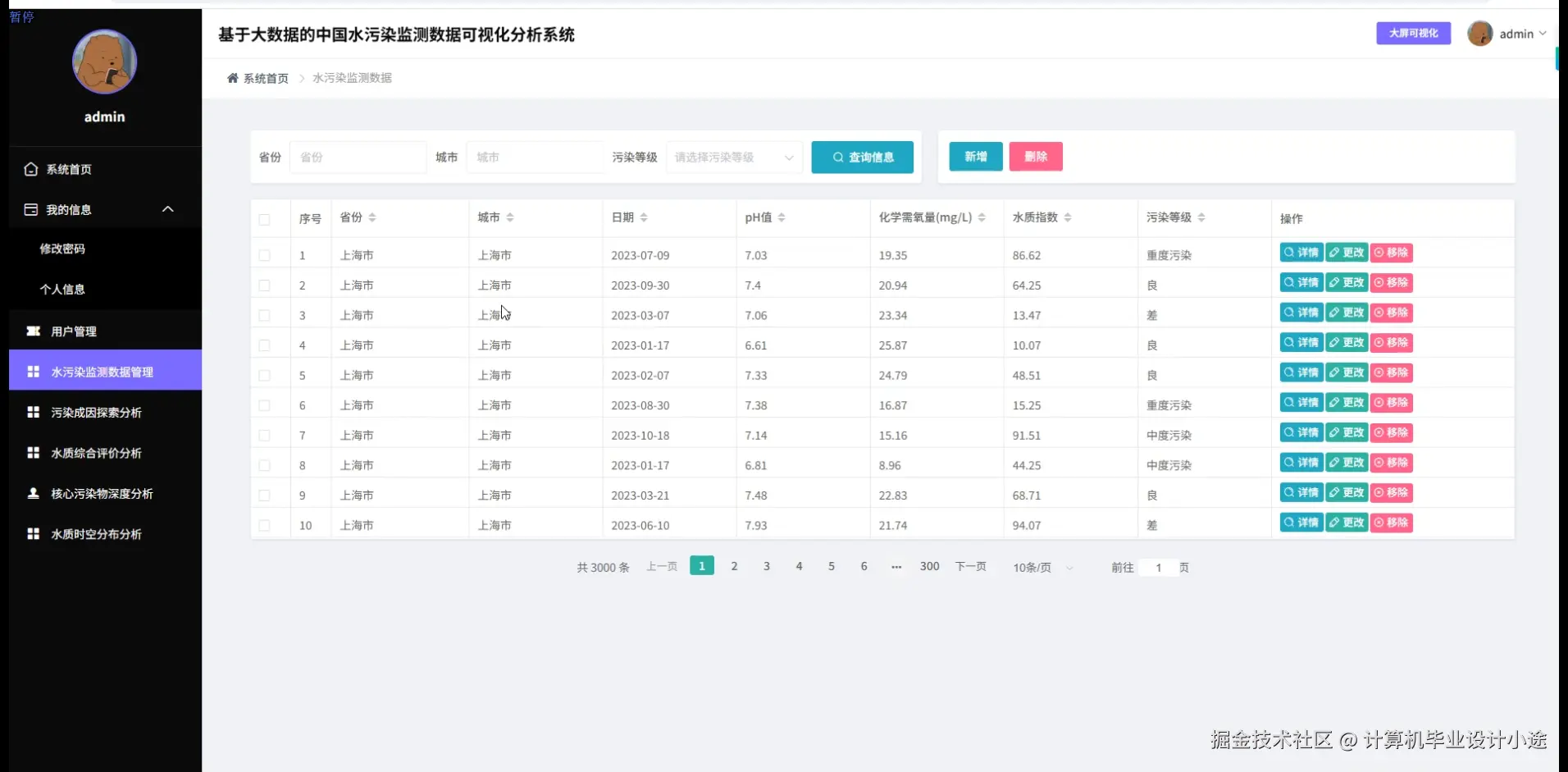Image resolution: width=1568 pixels, height=772 pixels.
Task: Click the 查询信息 search icon button
Action: 862,157
